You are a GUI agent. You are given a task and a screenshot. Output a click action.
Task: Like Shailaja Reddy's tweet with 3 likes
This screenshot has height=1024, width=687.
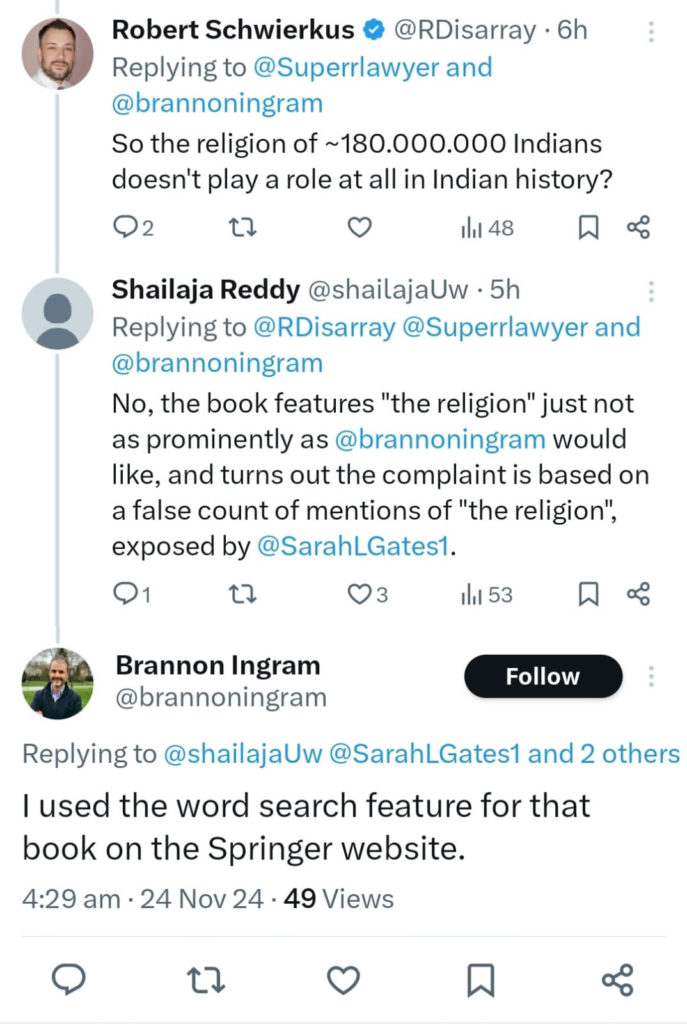pyautogui.click(x=358, y=595)
